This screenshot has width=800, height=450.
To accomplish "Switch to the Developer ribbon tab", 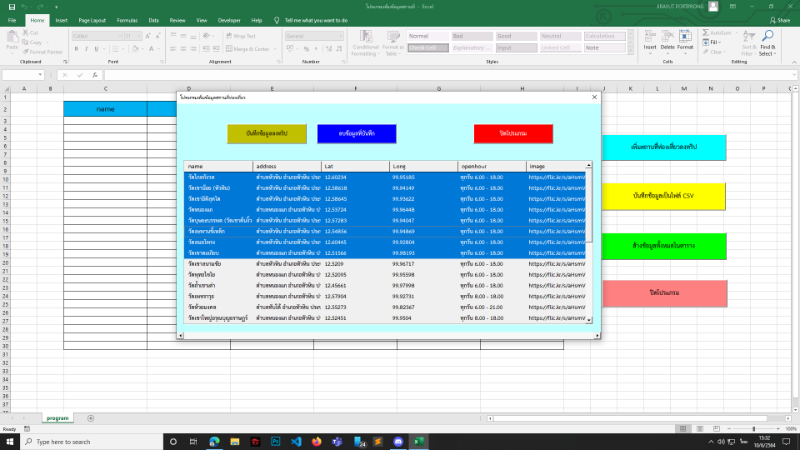I will (229, 19).
